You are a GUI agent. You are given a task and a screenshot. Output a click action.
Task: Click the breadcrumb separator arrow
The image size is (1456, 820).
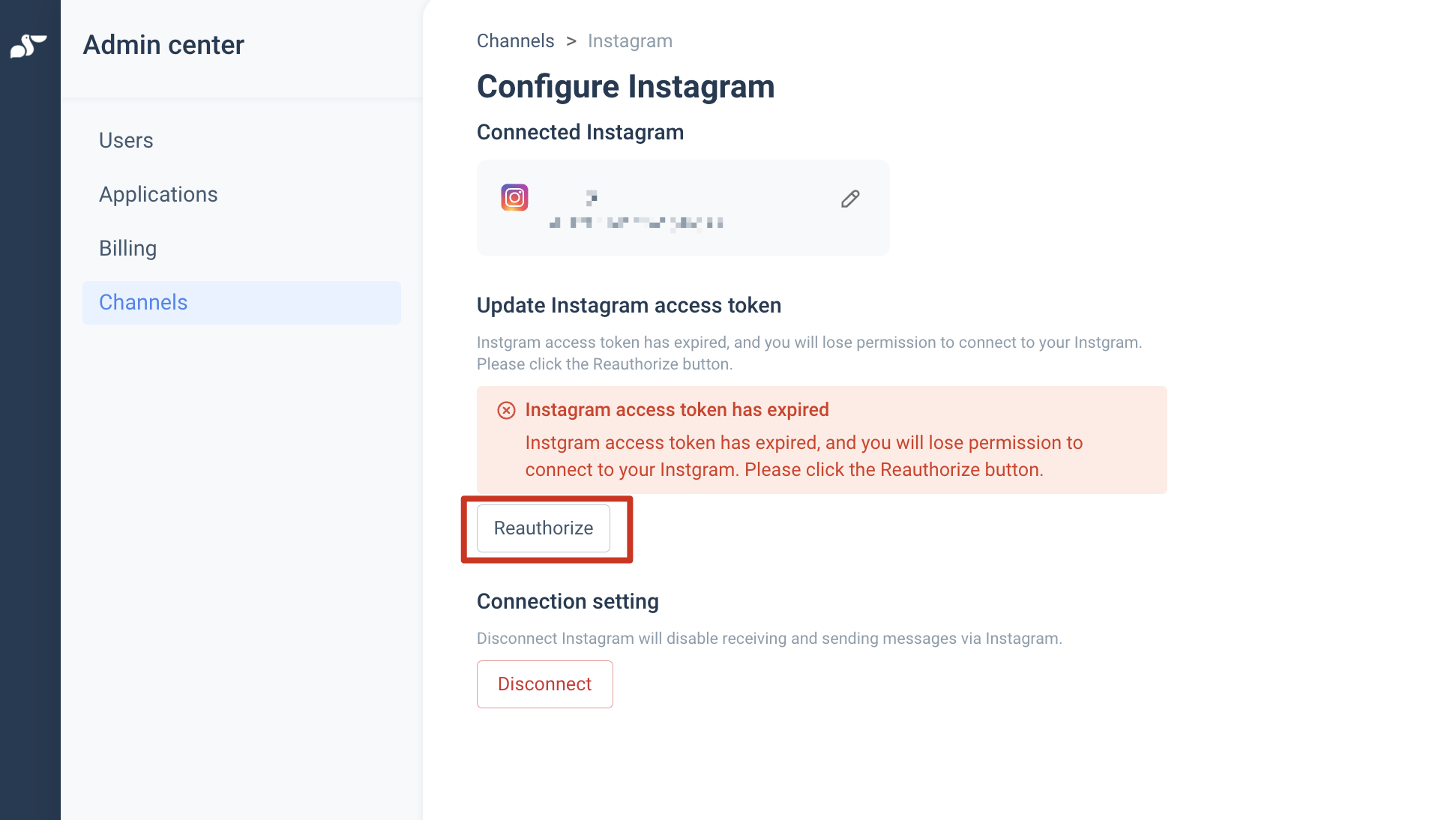(x=571, y=41)
